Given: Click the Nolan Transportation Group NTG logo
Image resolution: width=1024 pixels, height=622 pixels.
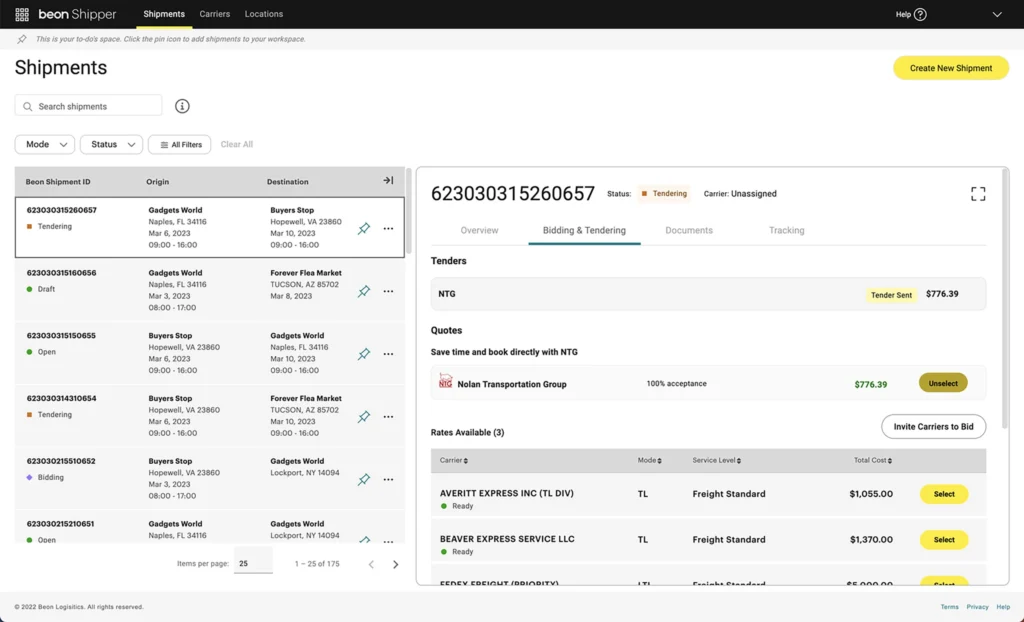Looking at the screenshot, I should (x=445, y=381).
